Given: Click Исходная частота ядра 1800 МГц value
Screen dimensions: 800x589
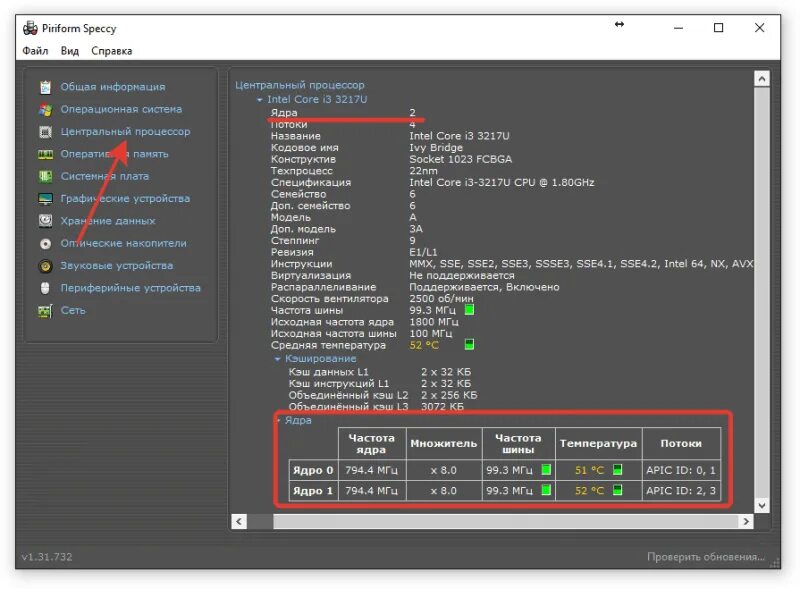Looking at the screenshot, I should coord(434,322).
